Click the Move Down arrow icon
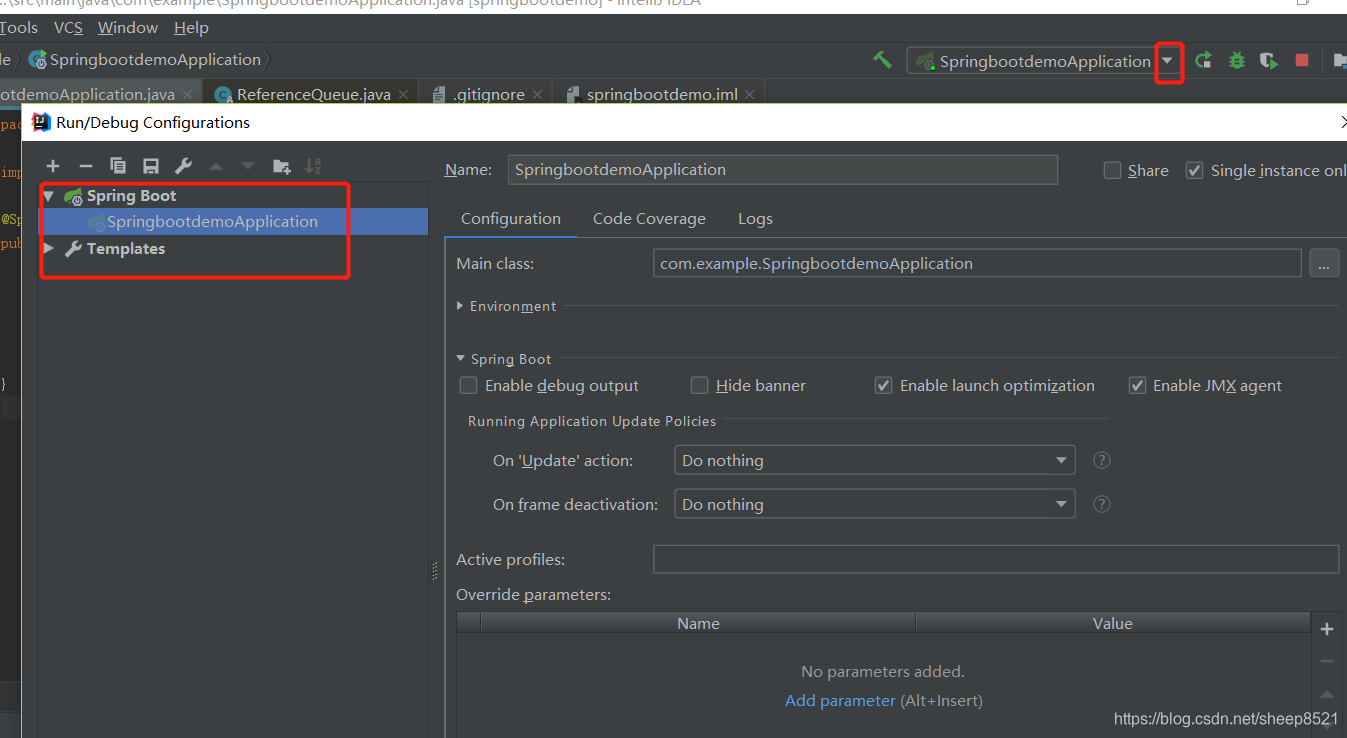The width and height of the screenshot is (1347, 738). [248, 166]
